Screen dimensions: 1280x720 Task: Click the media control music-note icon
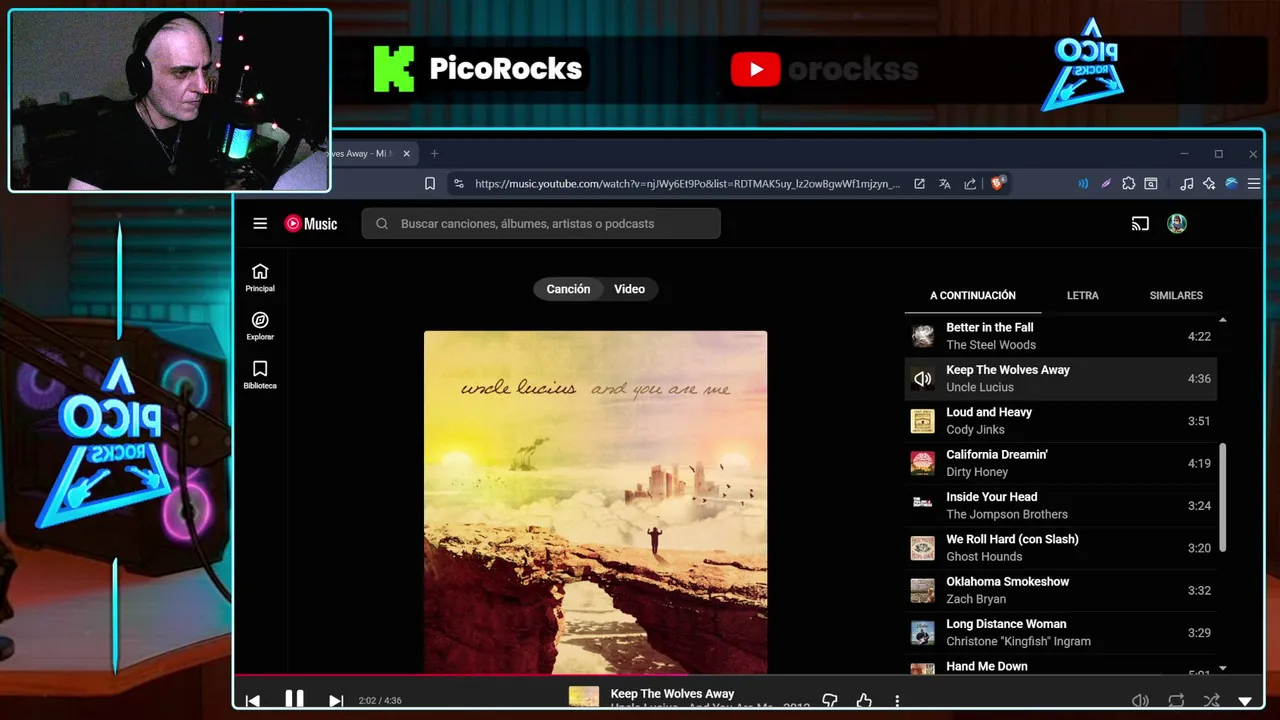(x=1186, y=184)
